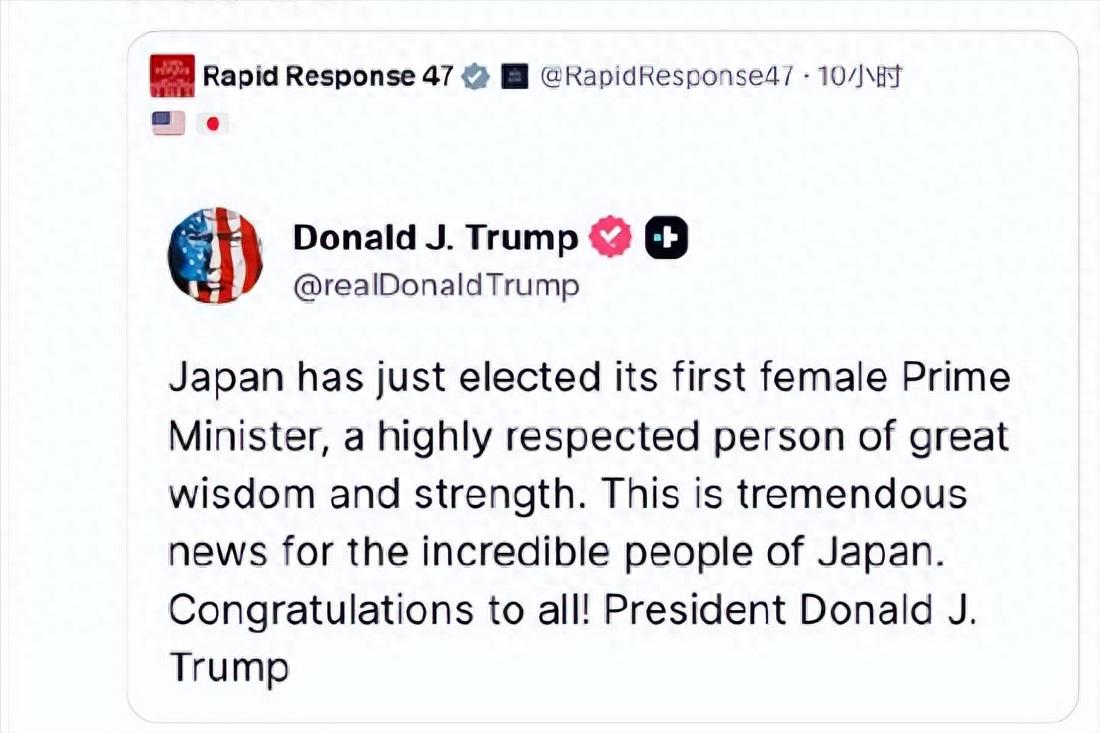Click the blue verified badge

point(477,76)
